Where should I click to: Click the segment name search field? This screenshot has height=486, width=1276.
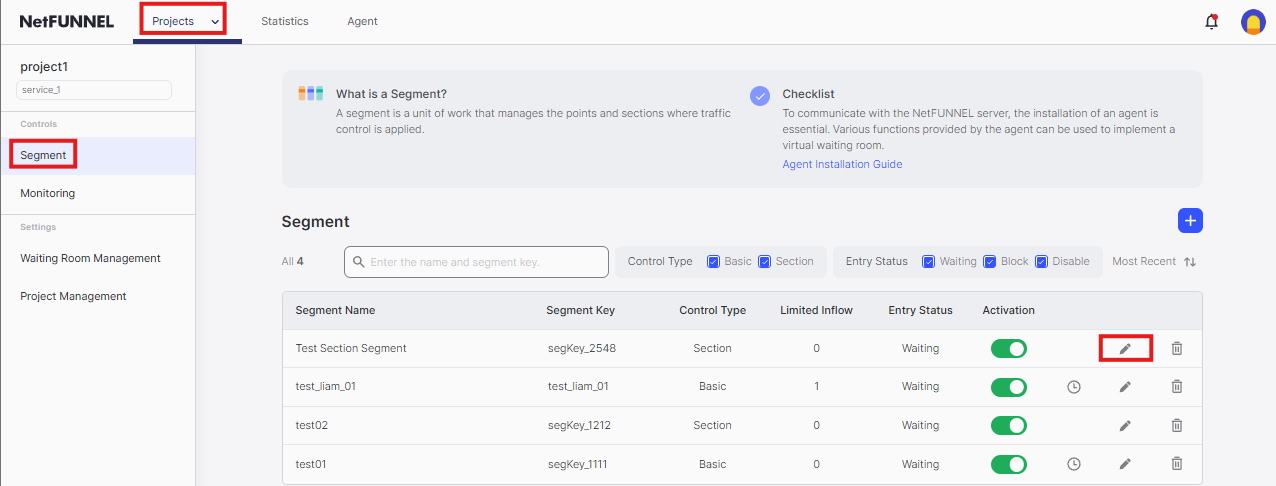pos(477,262)
